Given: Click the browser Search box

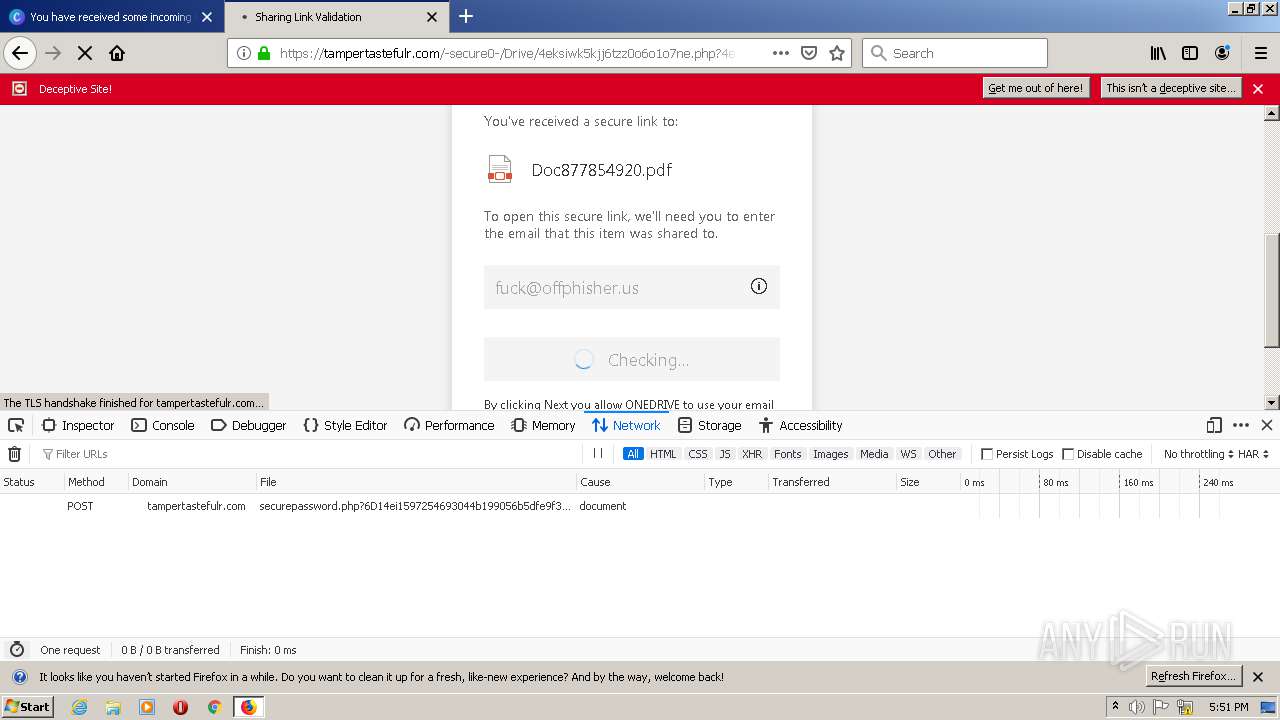Looking at the screenshot, I should pos(955,53).
